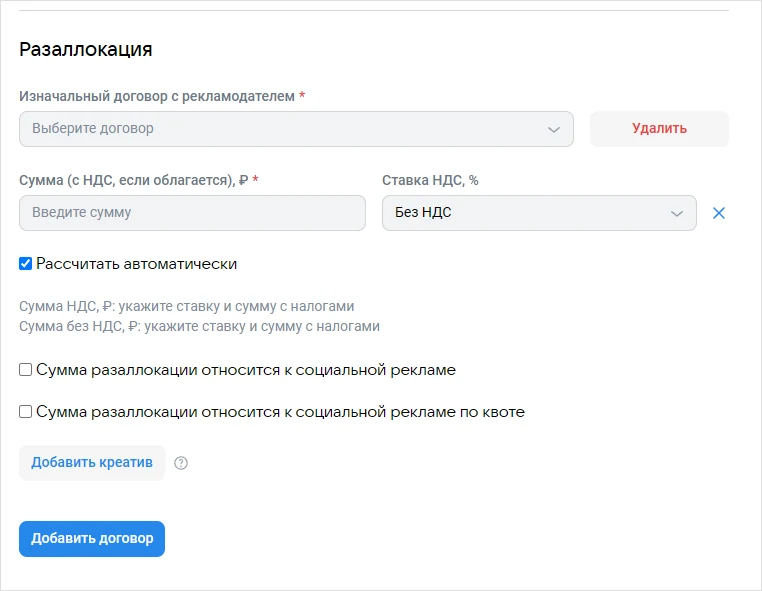The image size is (762, 591).
Task: Click the 'Сумма НДС, ₽' hint text
Action: [187, 306]
